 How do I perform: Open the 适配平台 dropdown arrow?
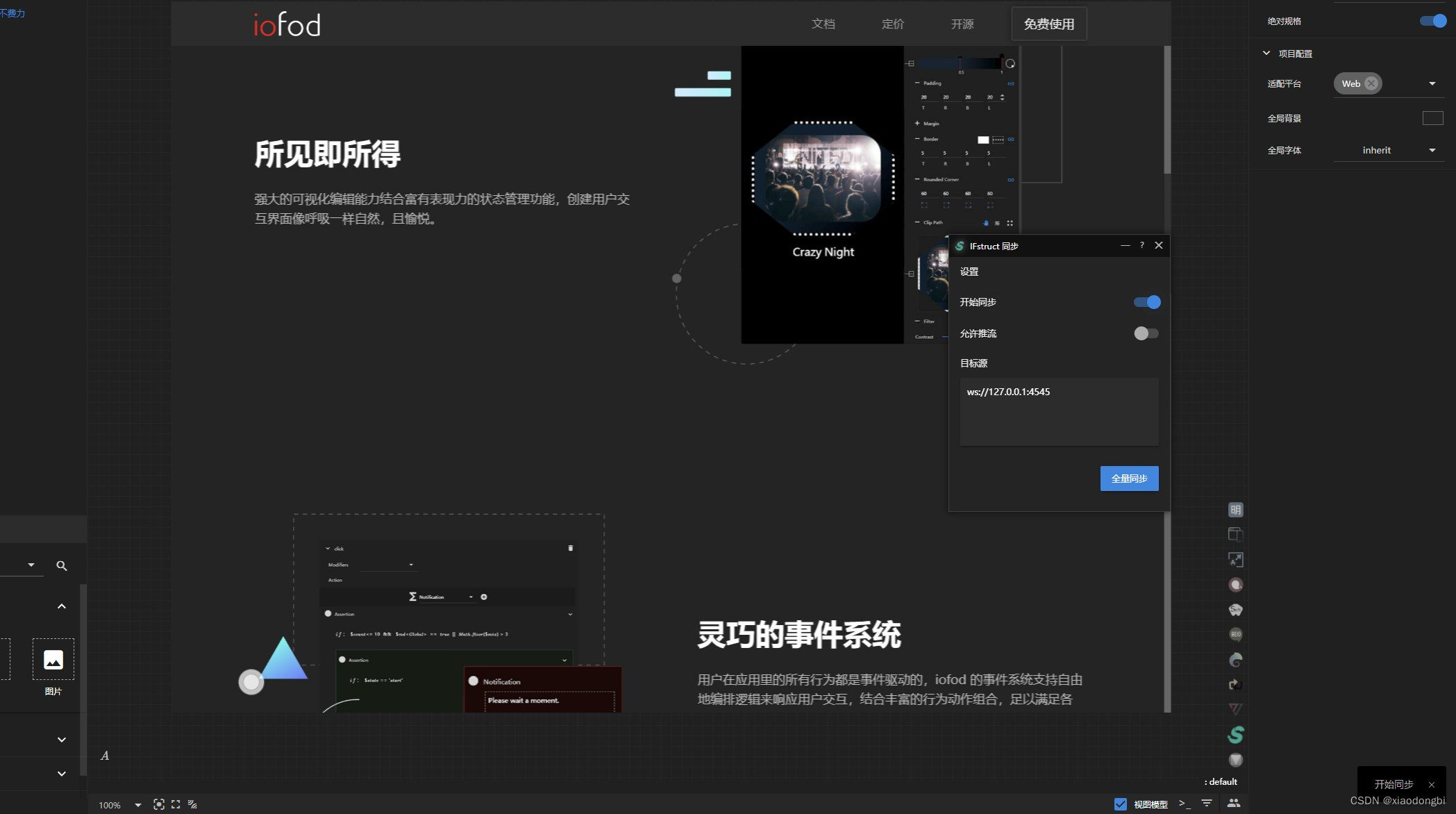(1432, 83)
